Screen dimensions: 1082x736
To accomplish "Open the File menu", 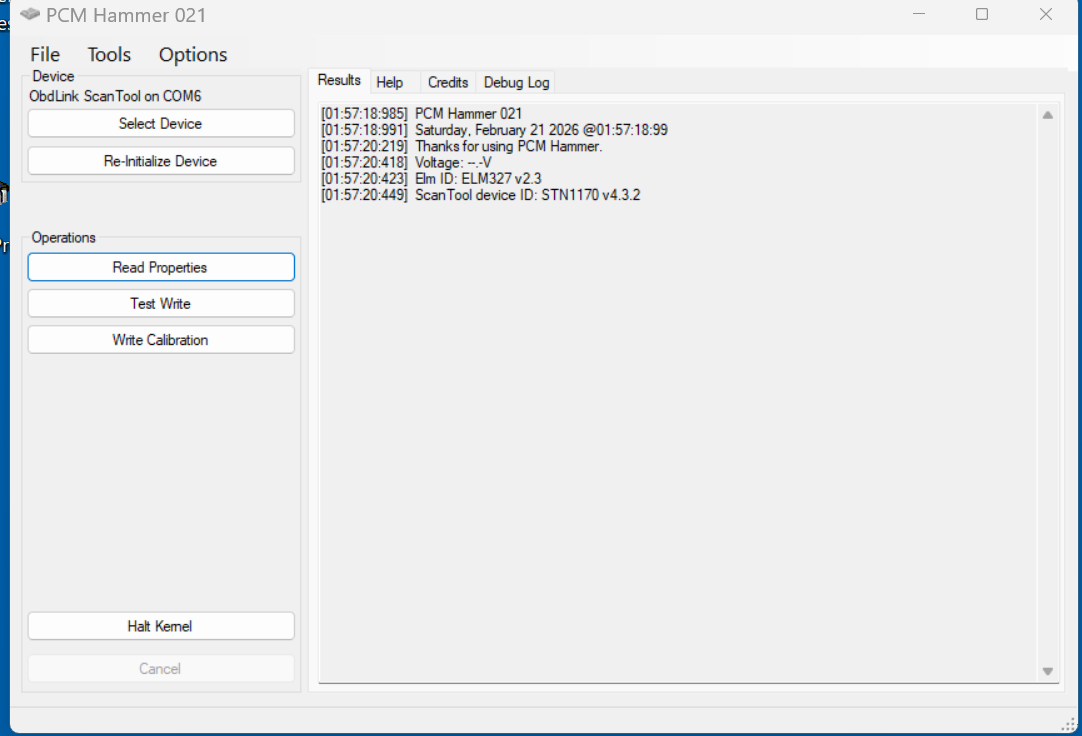I will pos(45,55).
